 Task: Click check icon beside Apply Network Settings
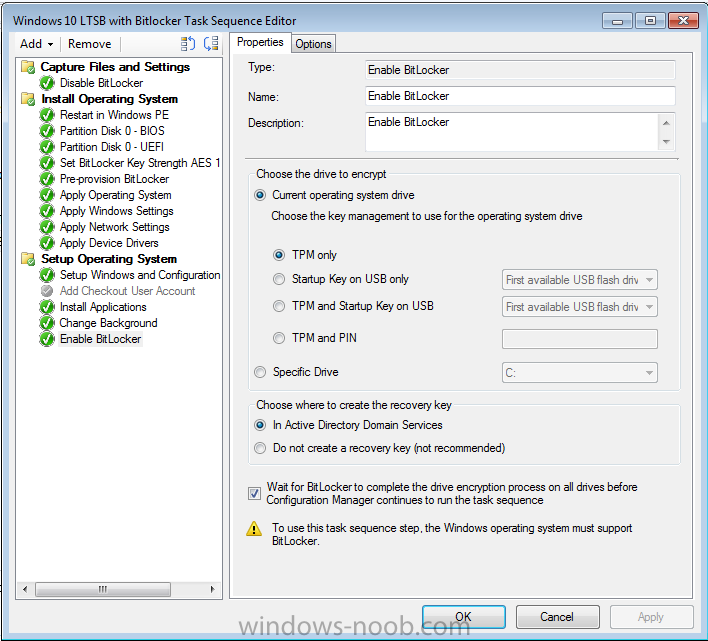[47, 227]
